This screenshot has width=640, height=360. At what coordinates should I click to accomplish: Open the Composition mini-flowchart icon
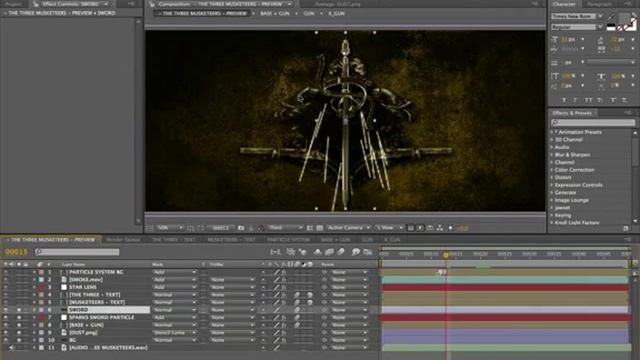pos(276,252)
